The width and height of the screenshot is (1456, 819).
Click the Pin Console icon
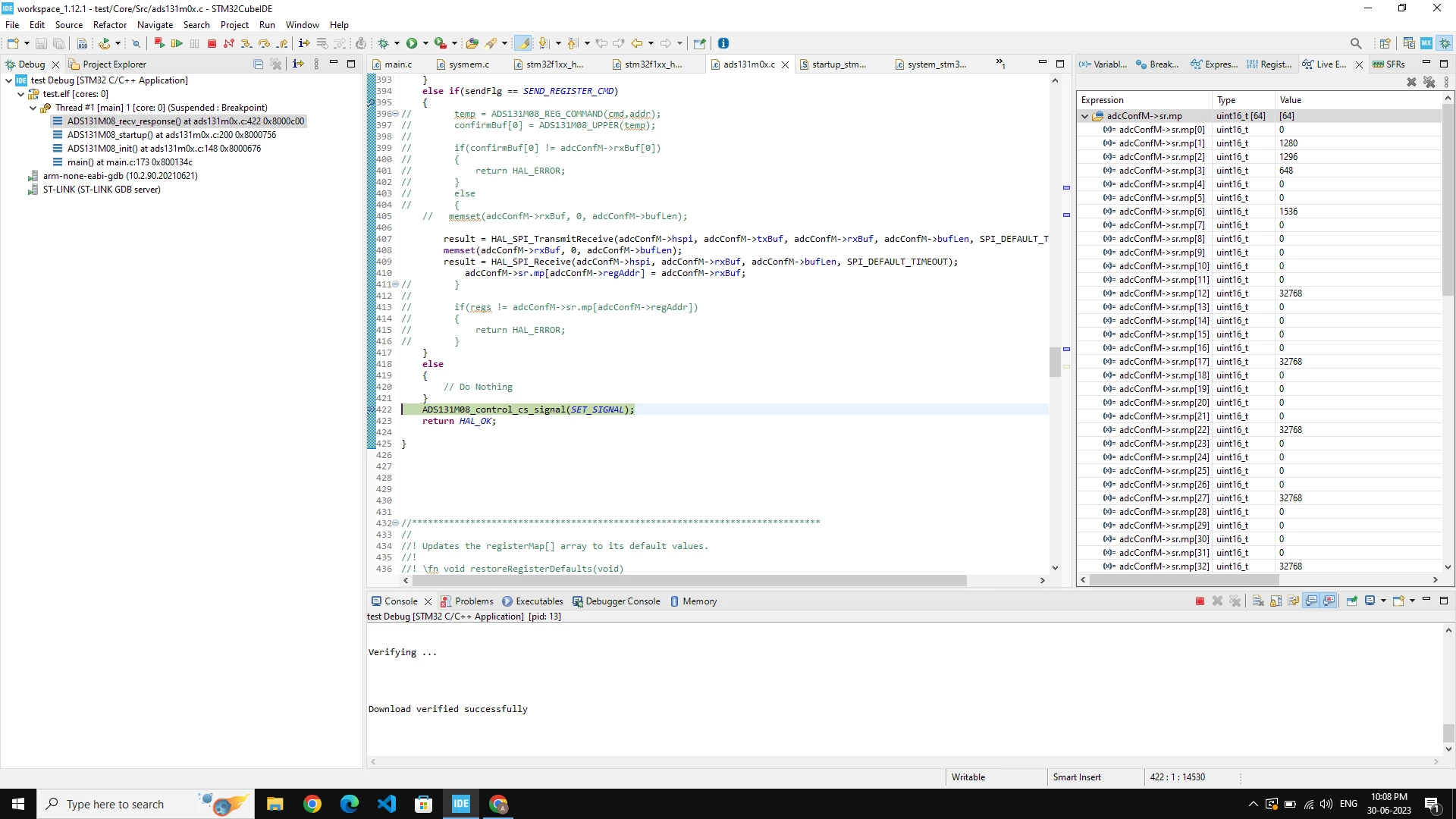pyautogui.click(x=1351, y=601)
